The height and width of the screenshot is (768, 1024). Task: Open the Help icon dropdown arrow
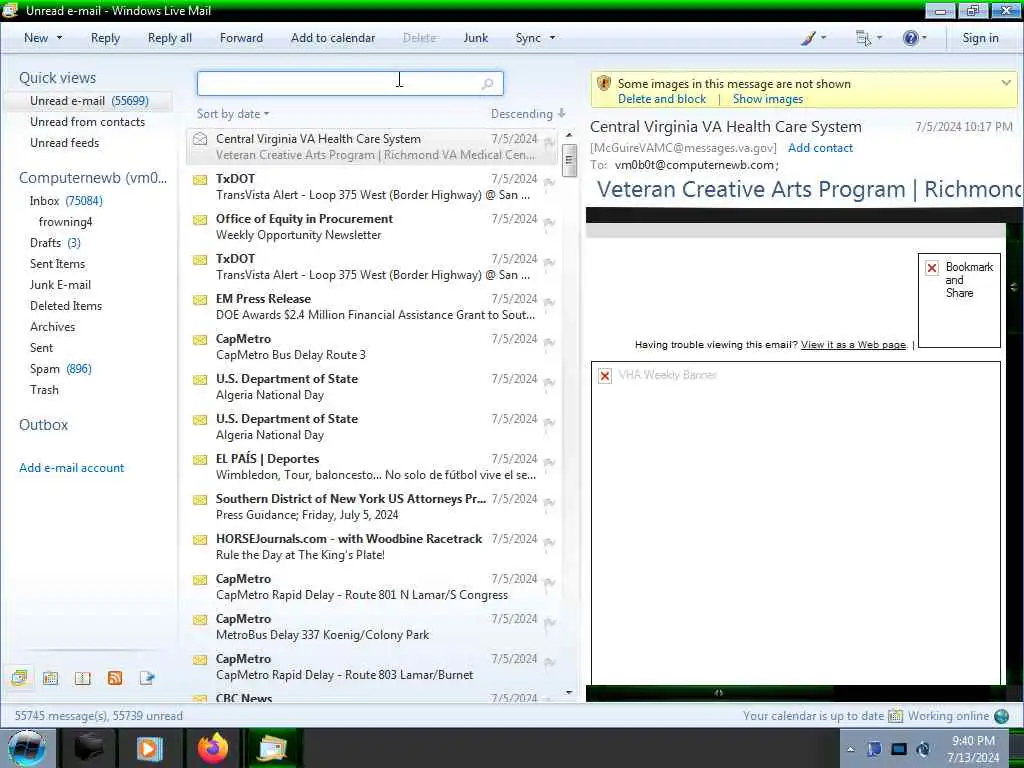[x=924, y=38]
